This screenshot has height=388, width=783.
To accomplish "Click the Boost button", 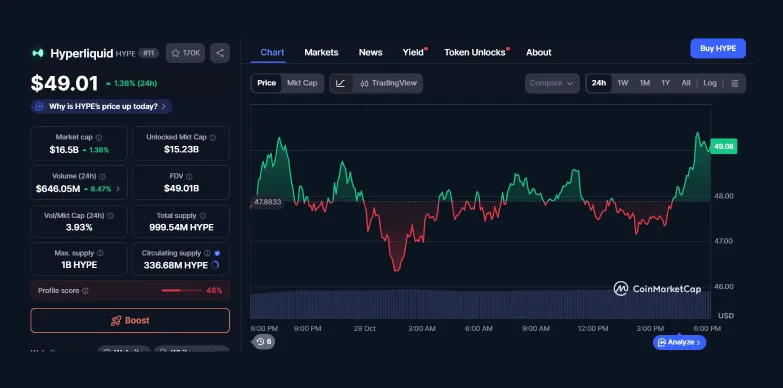I will click(x=130, y=321).
